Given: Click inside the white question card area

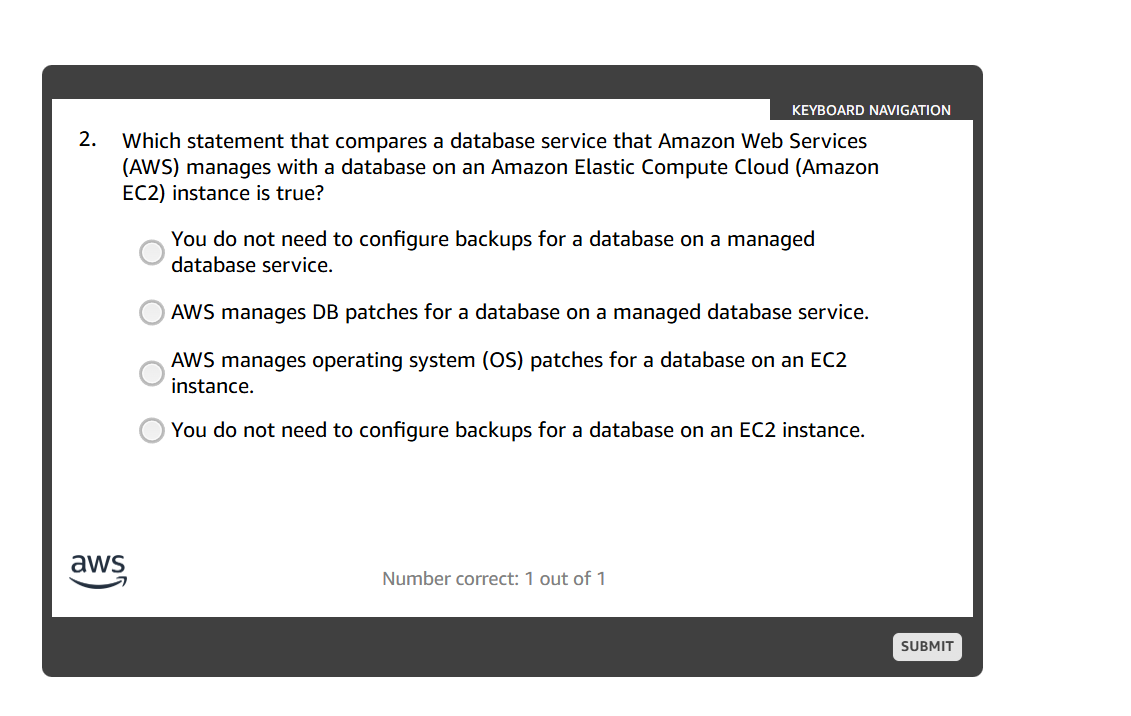Looking at the screenshot, I should pyautogui.click(x=512, y=490).
